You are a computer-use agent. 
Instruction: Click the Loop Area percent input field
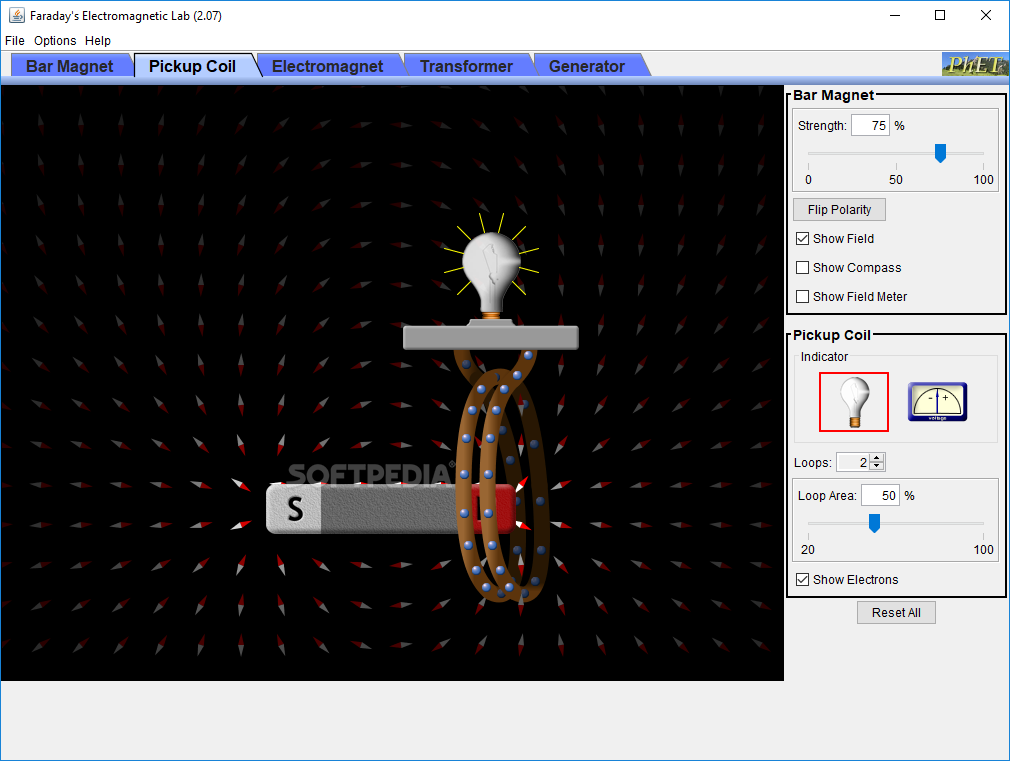(880, 496)
